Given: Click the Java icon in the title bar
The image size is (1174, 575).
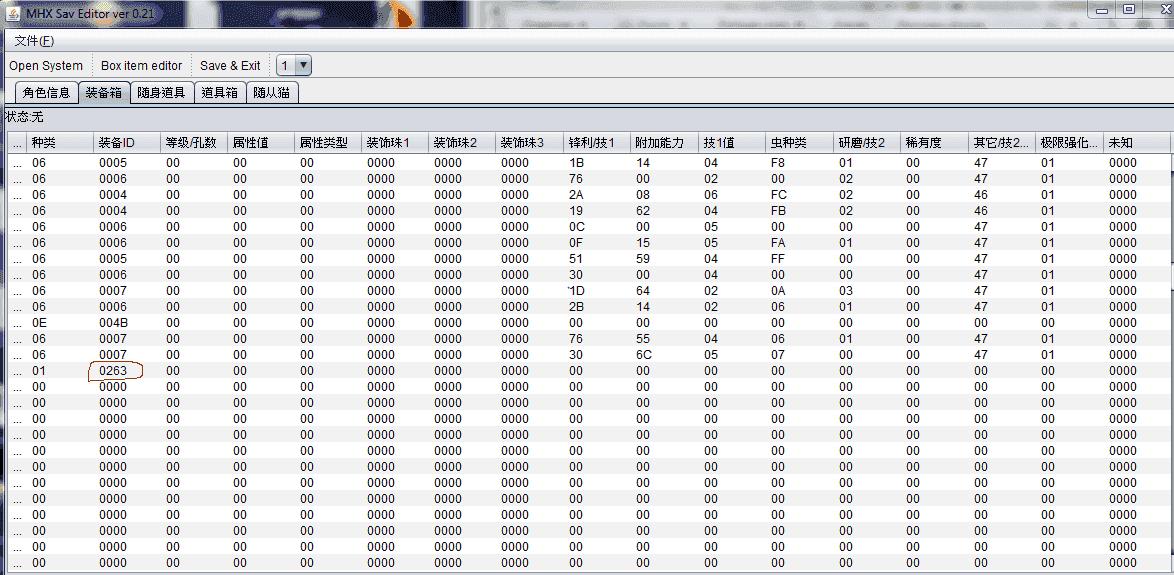Looking at the screenshot, I should 13,14.
